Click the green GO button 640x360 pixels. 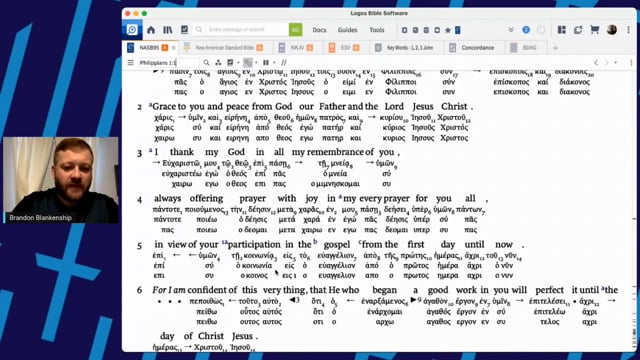pos(296,30)
